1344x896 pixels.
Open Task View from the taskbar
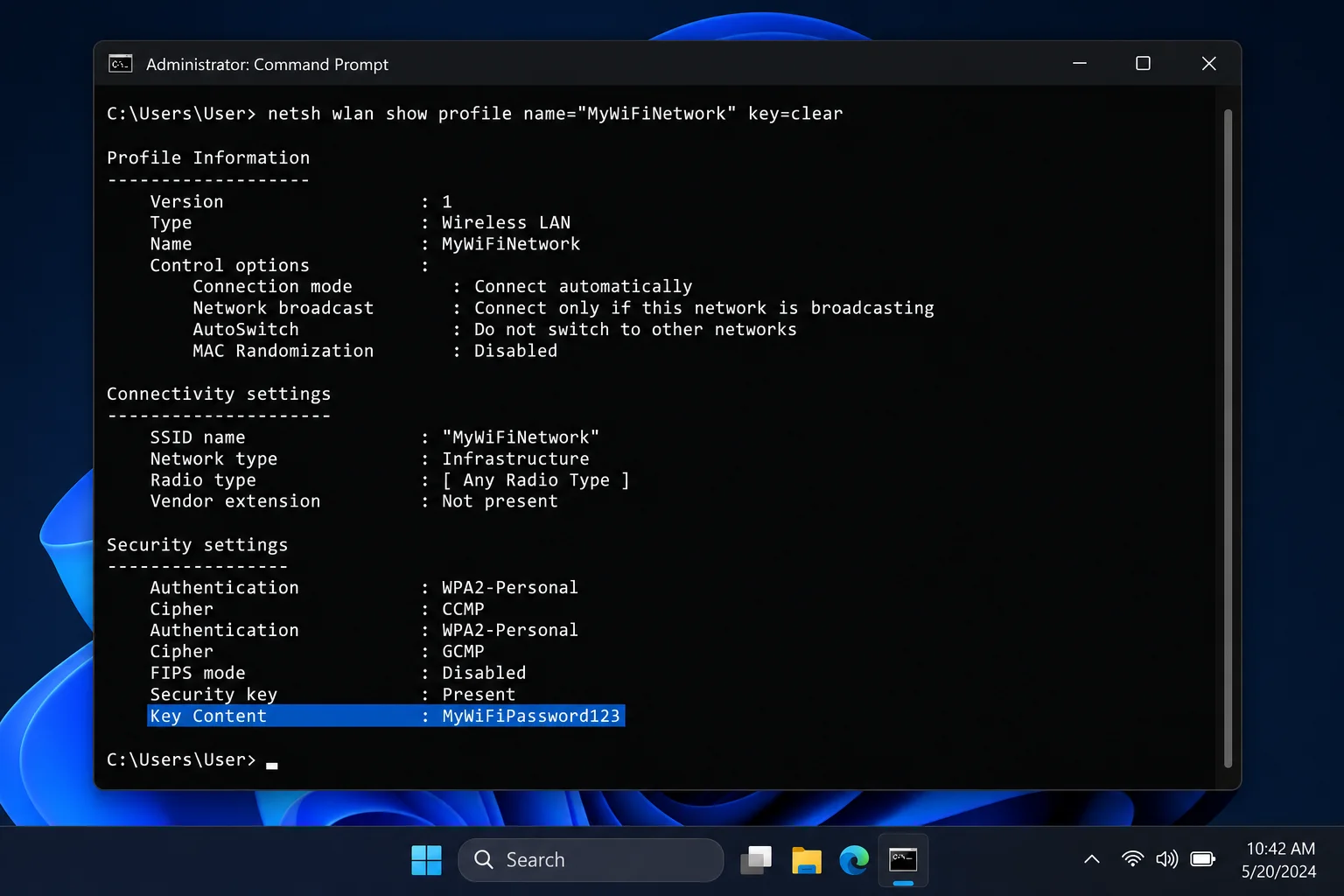tap(756, 860)
